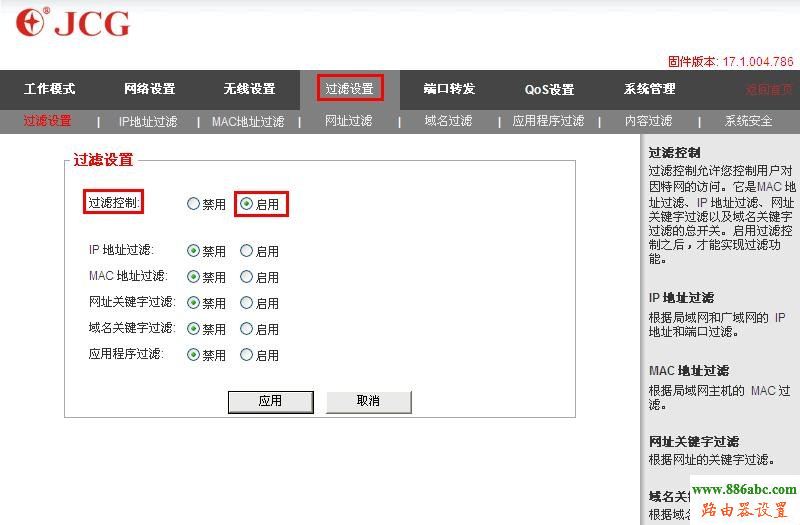The image size is (800, 525).
Task: Open the 系统管理 menu tab
Action: [x=649, y=89]
